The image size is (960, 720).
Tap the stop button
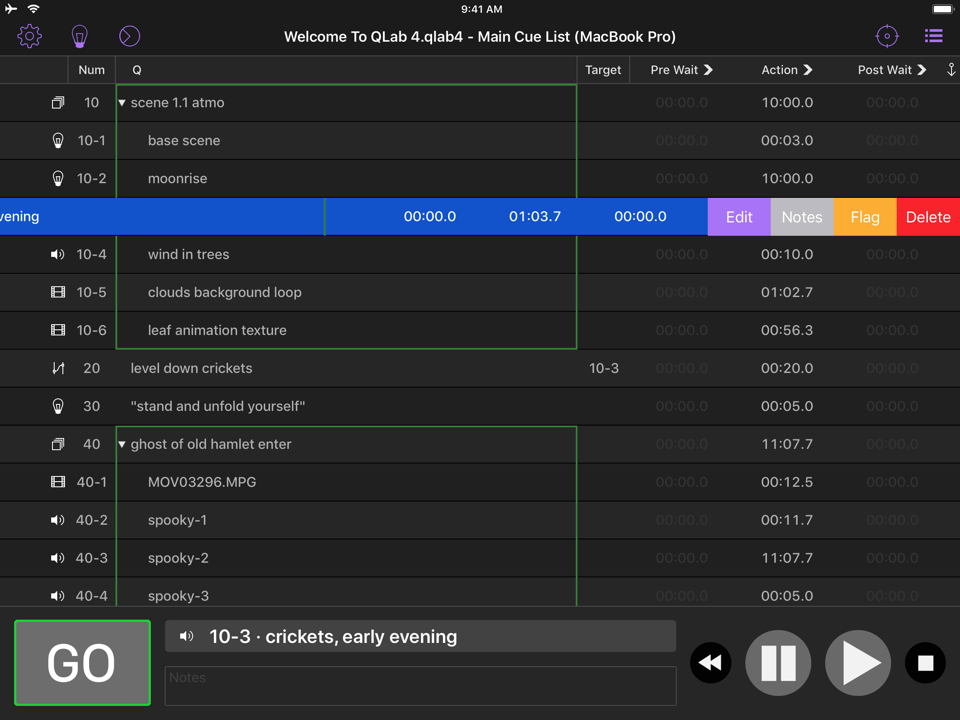tap(926, 662)
